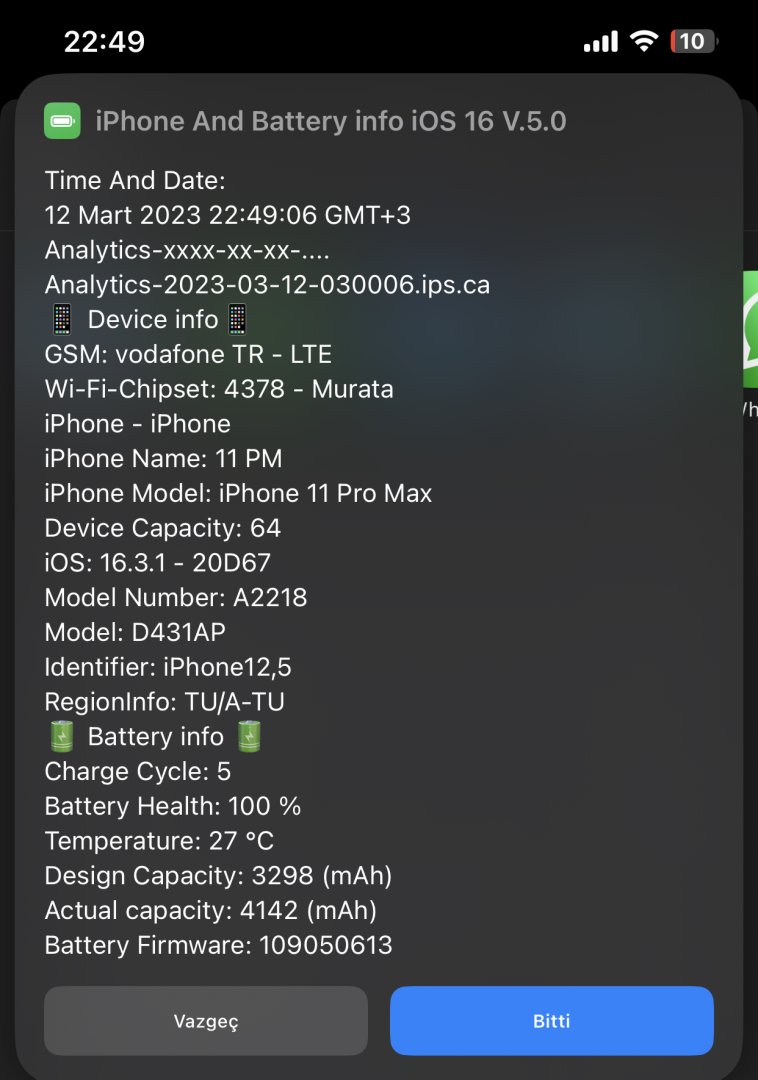The height and width of the screenshot is (1080, 758).
Task: Tap the phone emoji right of Device info
Action: [238, 320]
